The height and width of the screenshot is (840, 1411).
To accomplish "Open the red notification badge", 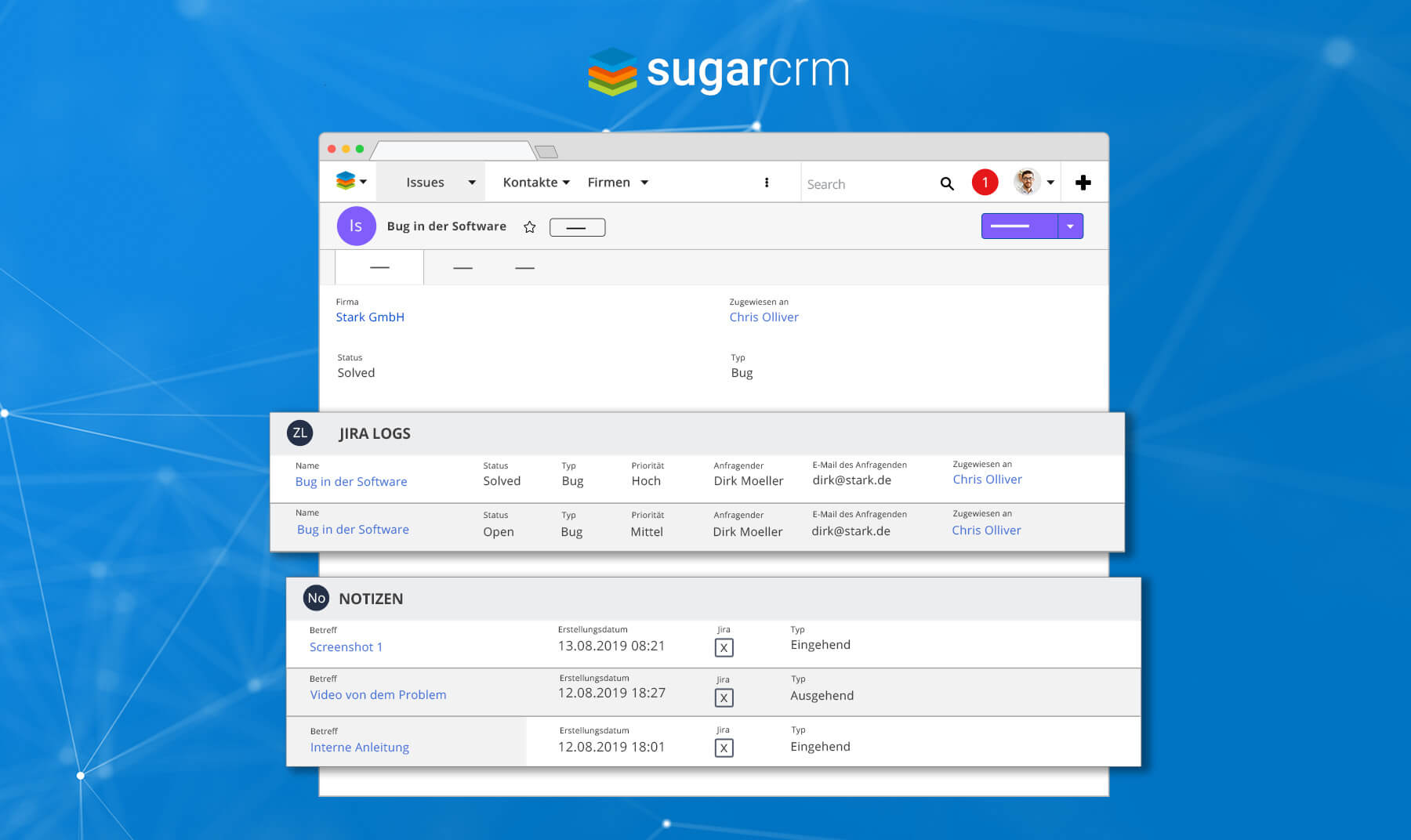I will tap(985, 182).
